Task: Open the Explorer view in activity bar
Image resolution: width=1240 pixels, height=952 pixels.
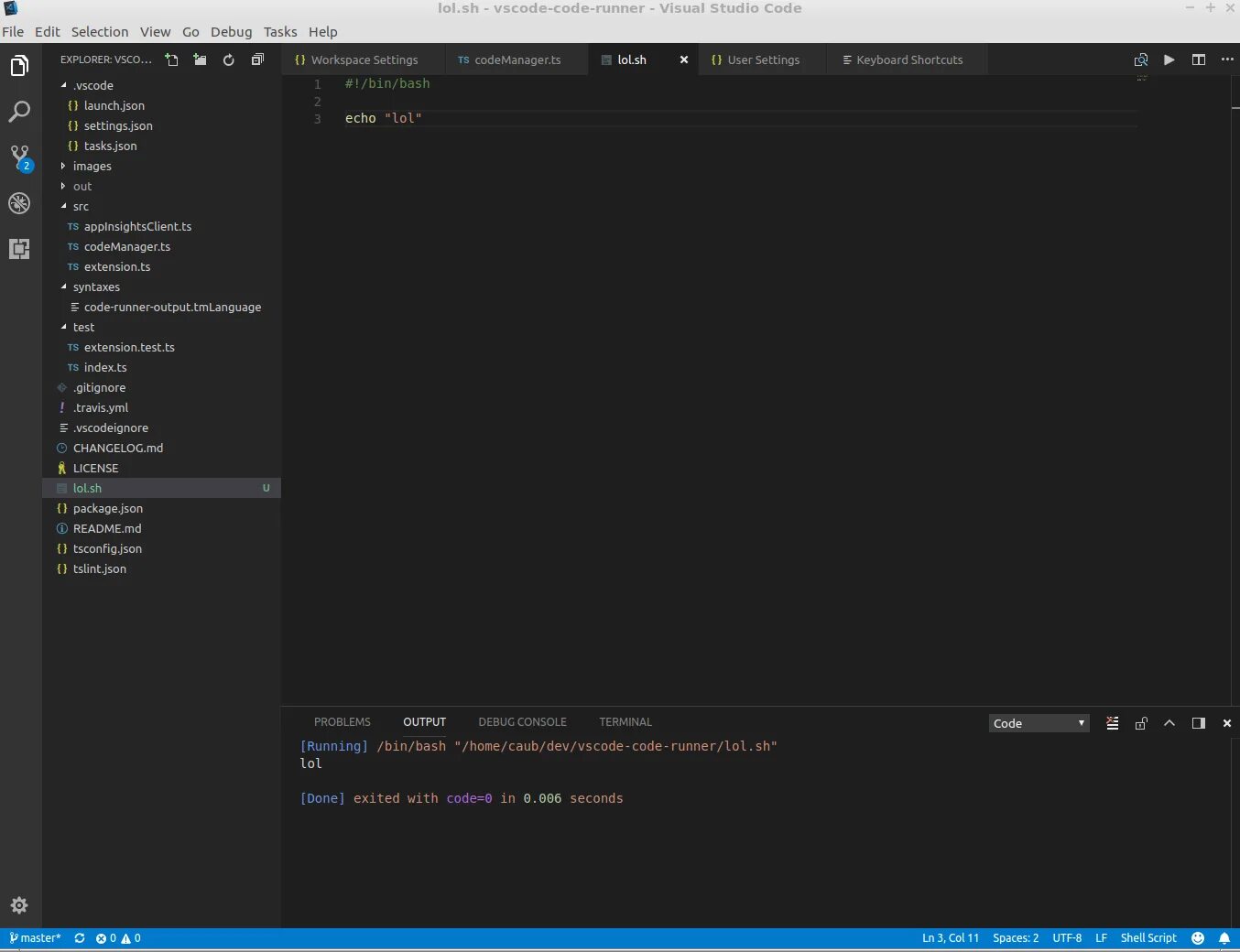Action: click(19, 66)
